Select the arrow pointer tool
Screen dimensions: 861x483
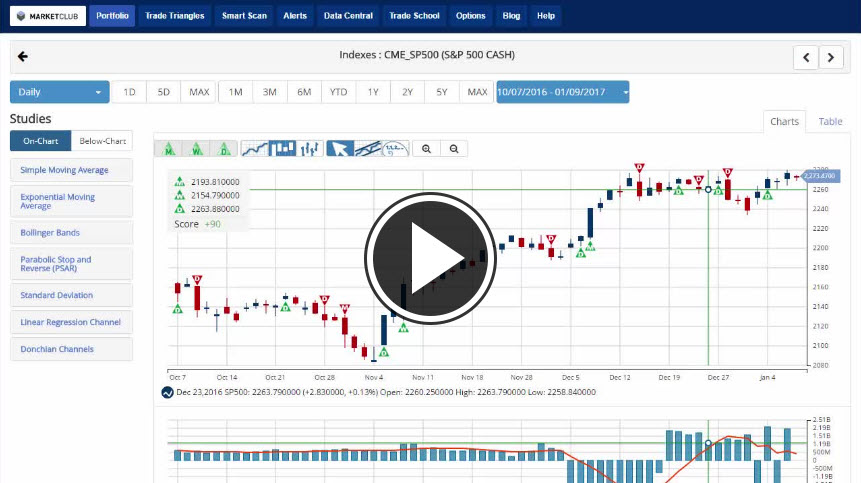pos(341,149)
